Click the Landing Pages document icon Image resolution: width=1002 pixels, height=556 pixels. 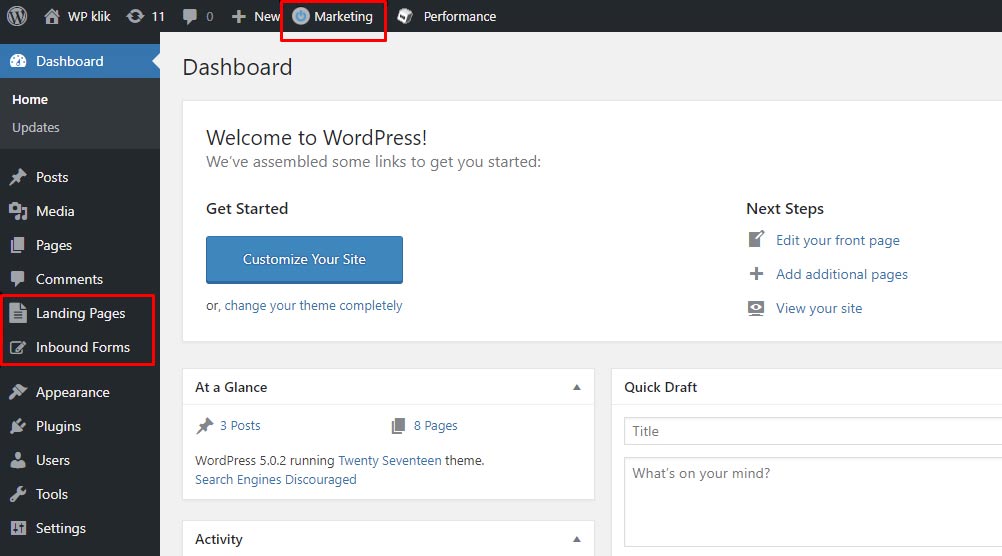[x=18, y=313]
